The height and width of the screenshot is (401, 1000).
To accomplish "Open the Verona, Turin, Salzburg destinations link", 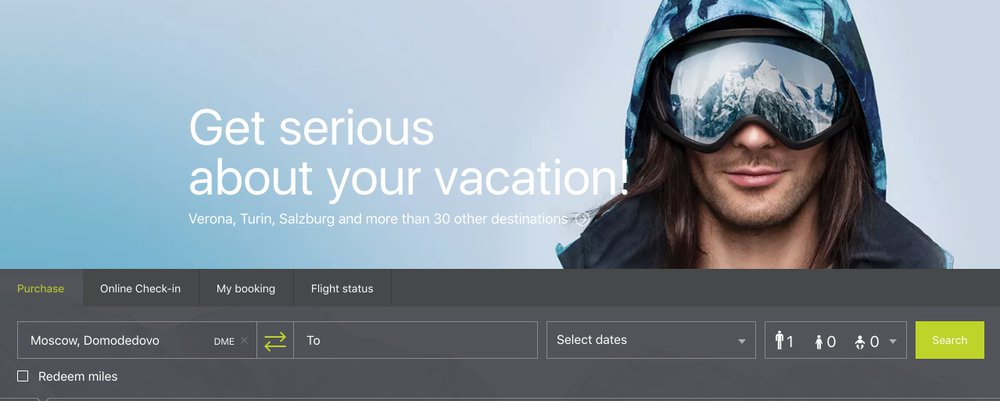I will point(378,219).
